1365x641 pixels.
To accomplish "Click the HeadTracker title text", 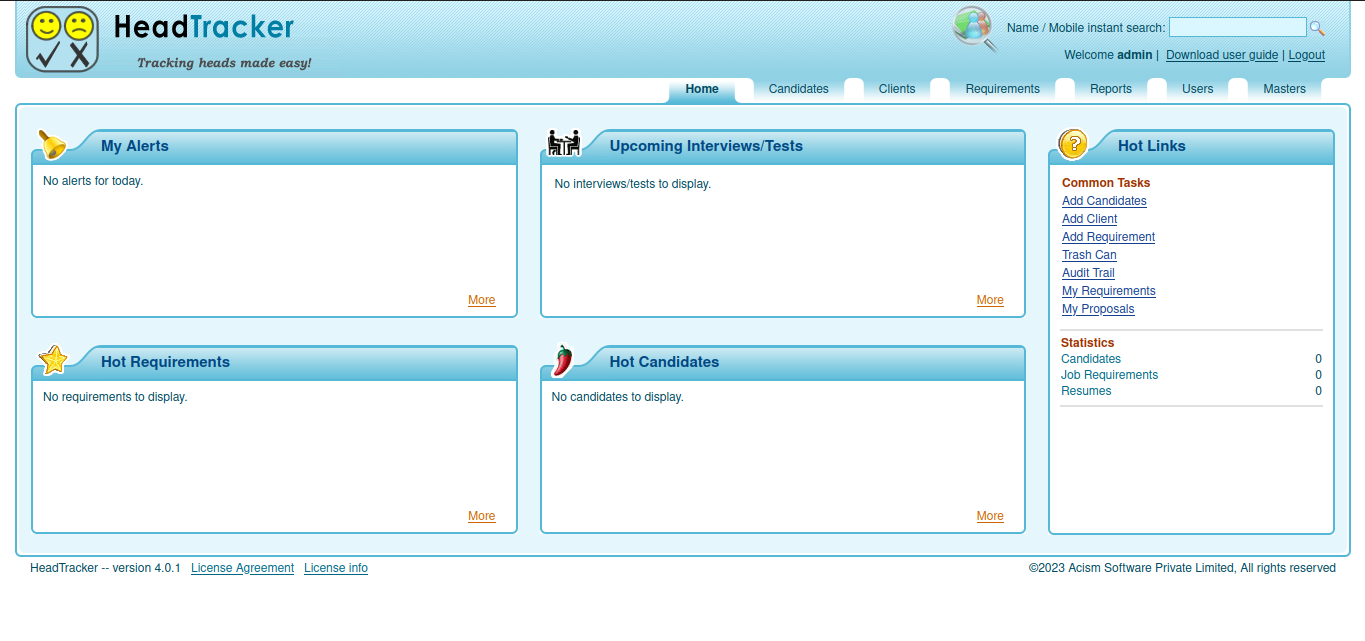I will point(204,26).
